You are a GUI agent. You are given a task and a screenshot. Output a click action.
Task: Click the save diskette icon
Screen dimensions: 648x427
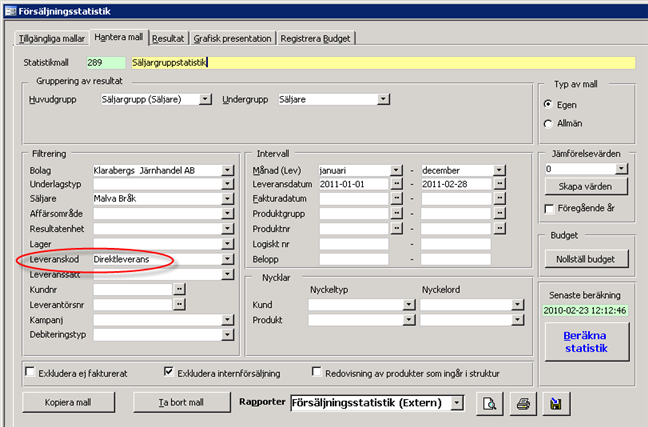pyautogui.click(x=552, y=403)
